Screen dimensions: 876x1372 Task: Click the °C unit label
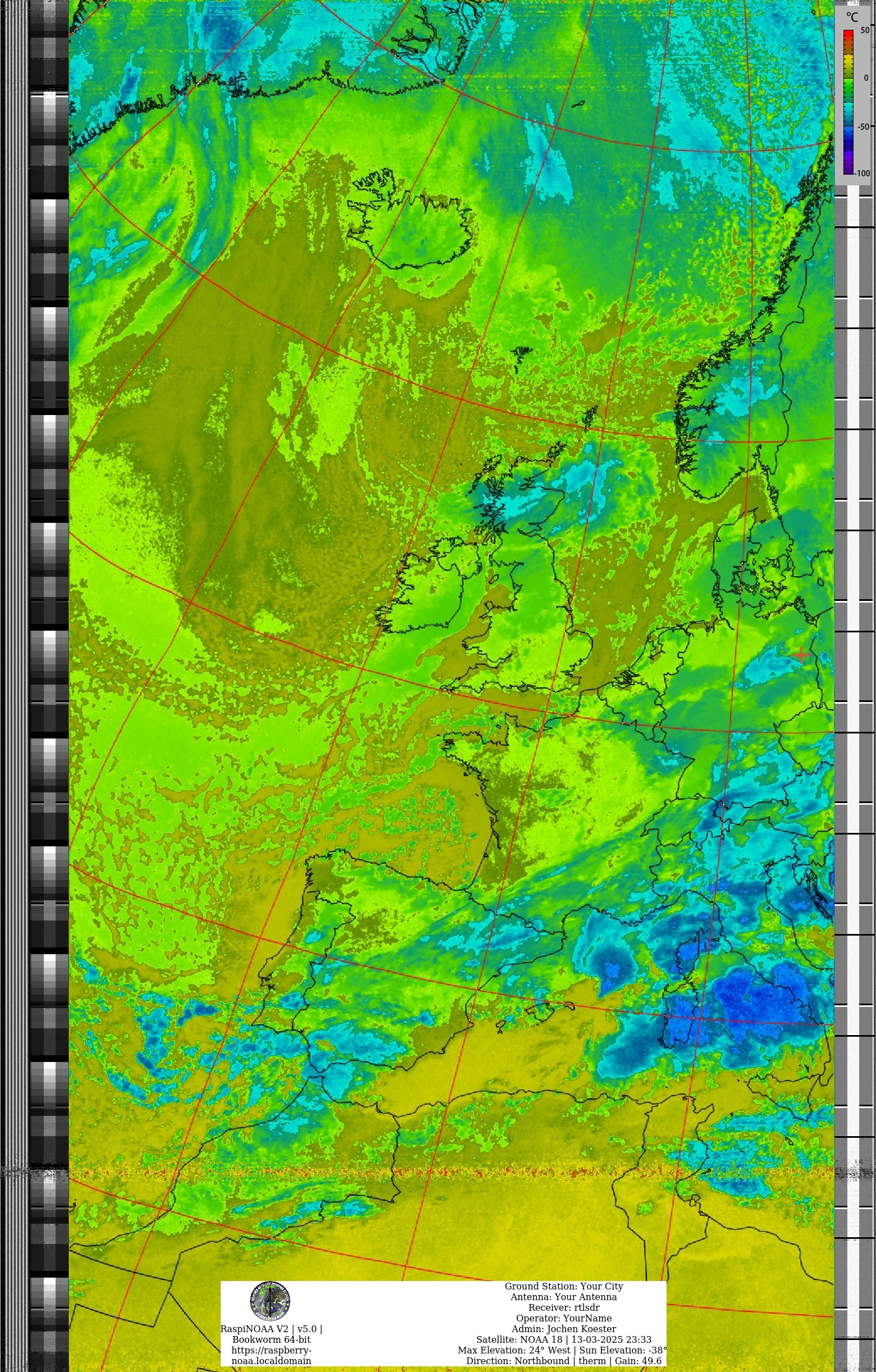coord(851,17)
